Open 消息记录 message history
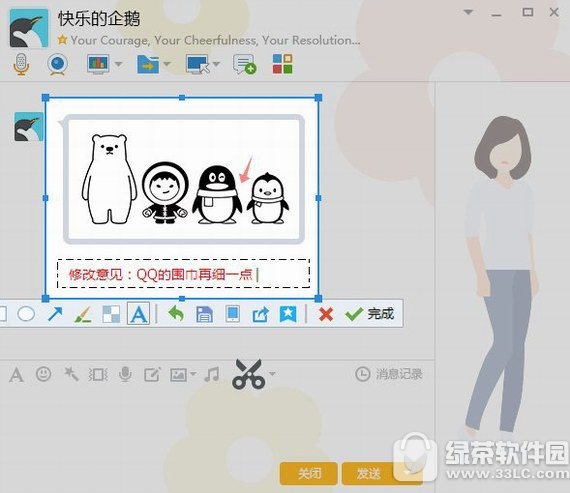Screen dimensions: 570x493 coord(389,374)
